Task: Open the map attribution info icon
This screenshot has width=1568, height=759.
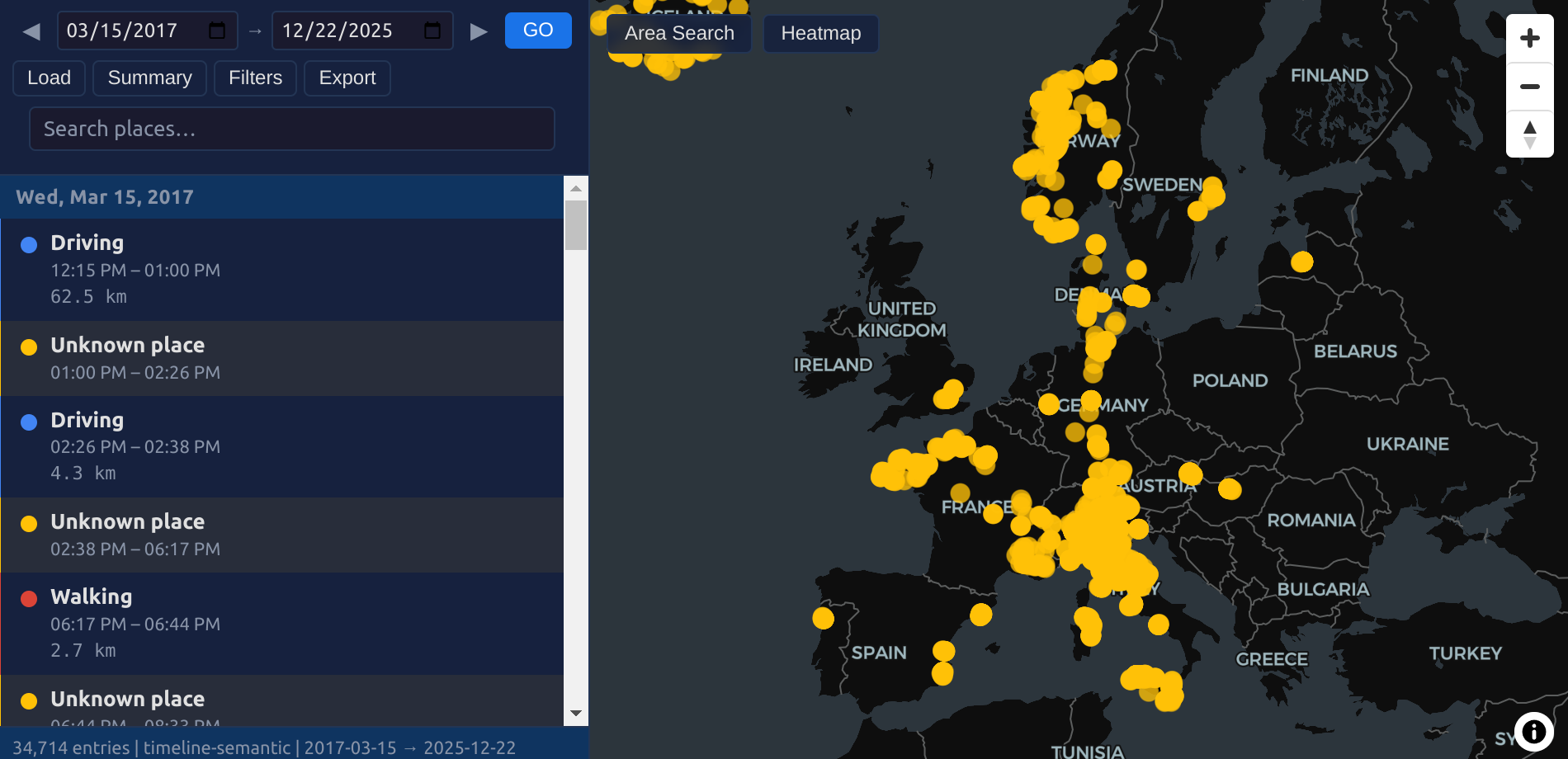Action: pyautogui.click(x=1533, y=732)
